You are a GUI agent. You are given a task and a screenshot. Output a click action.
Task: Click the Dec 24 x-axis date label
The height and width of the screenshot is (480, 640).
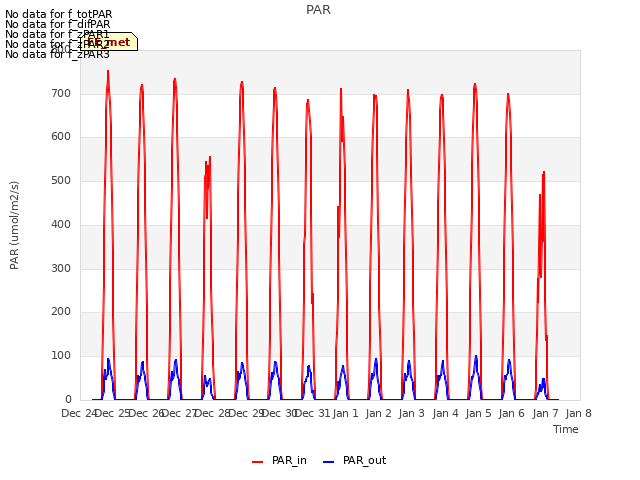79,413
